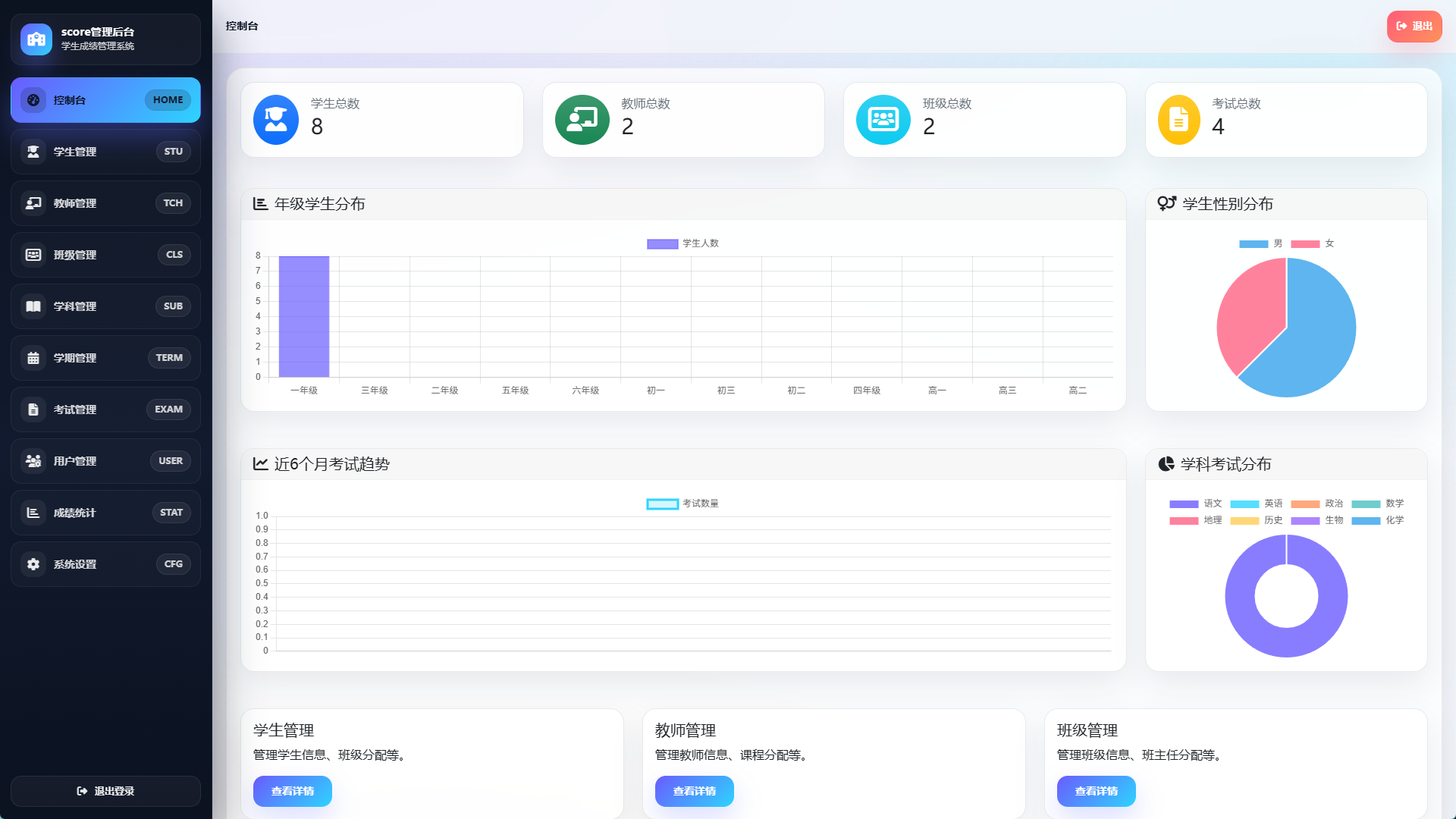The width and height of the screenshot is (1456, 819).
Task: Click the term management calendar icon
Action: (33, 358)
